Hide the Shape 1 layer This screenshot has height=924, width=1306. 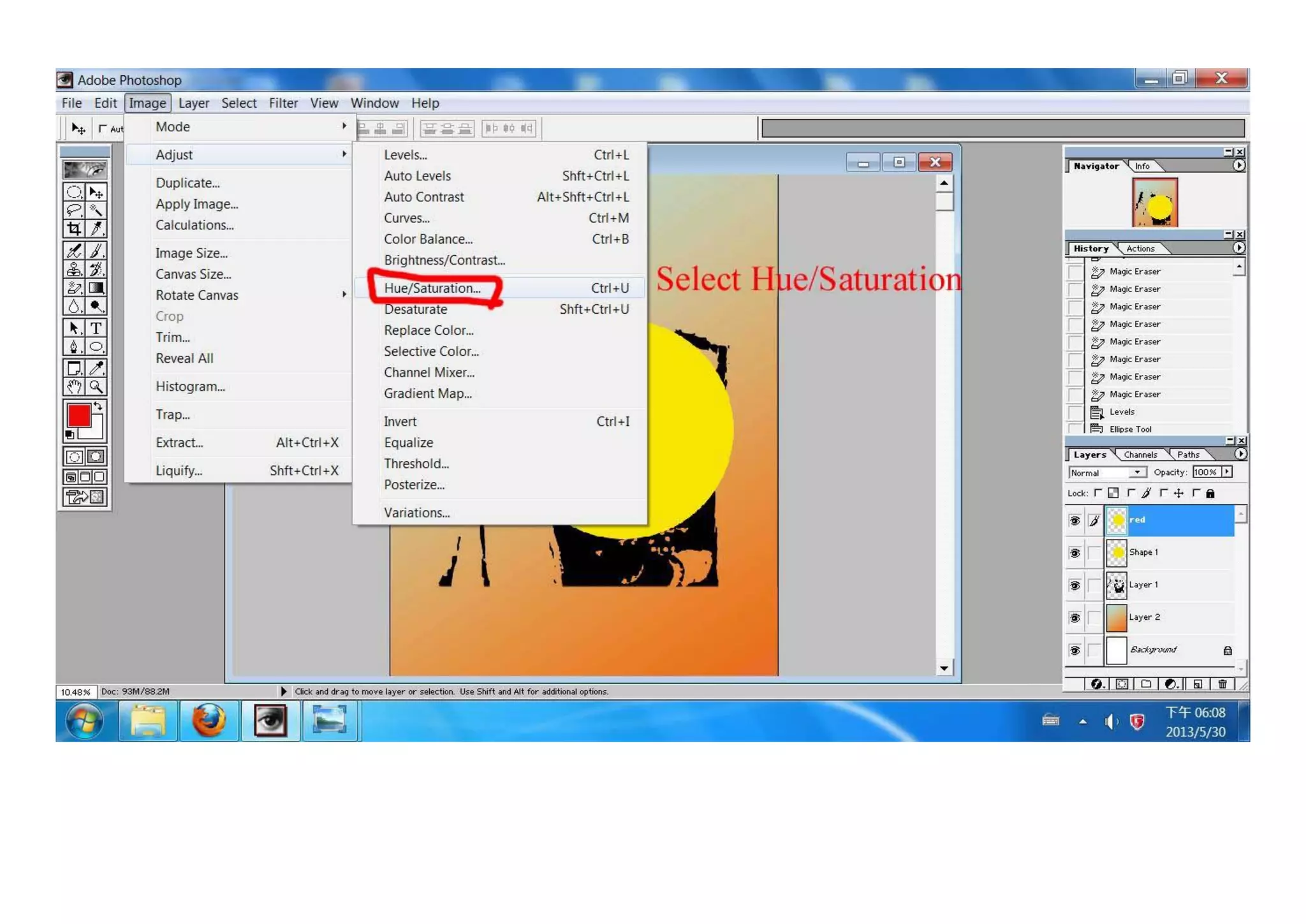(1075, 553)
